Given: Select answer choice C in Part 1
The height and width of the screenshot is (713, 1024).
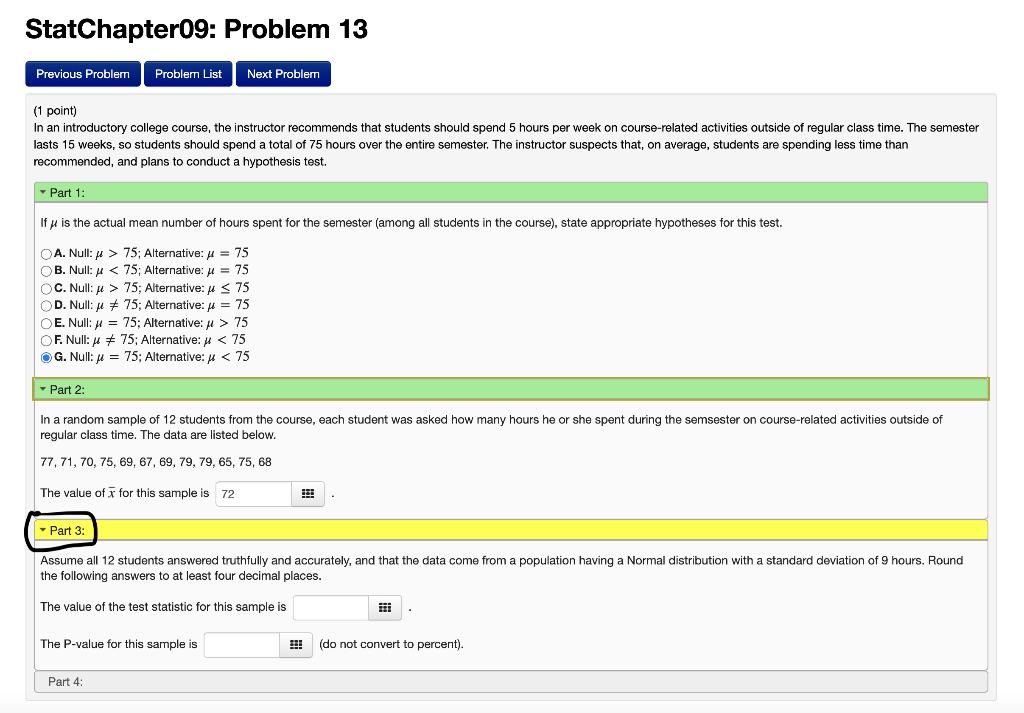Looking at the screenshot, I should [45, 287].
